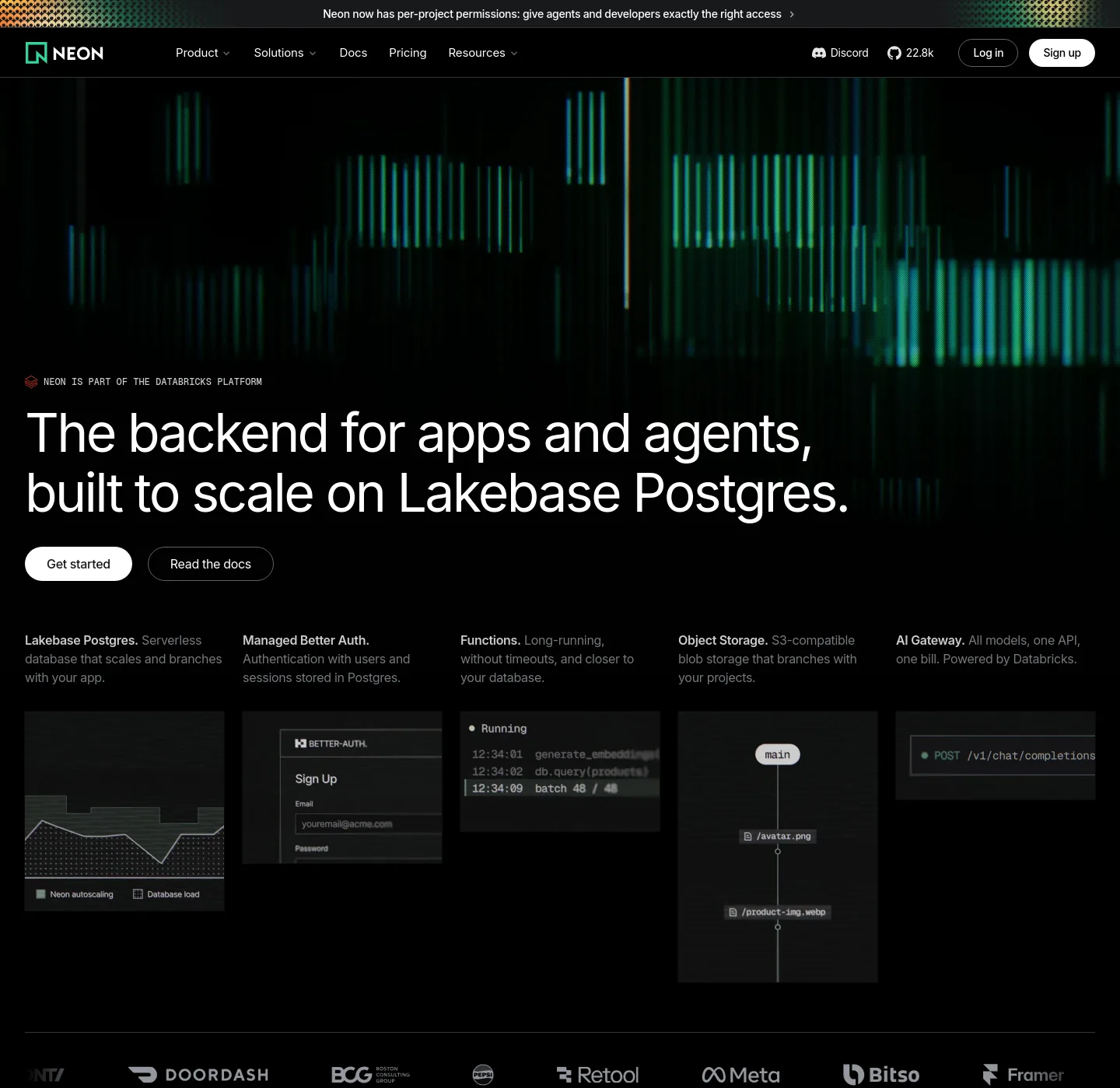The width and height of the screenshot is (1120, 1088).
Task: Click the youremail@acme.com email field
Action: pyautogui.click(x=369, y=824)
